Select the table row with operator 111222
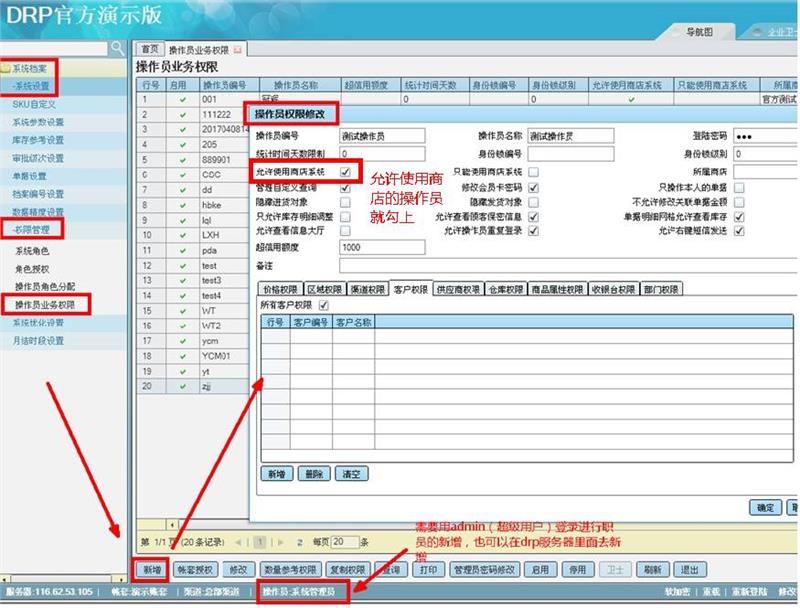 (193, 114)
